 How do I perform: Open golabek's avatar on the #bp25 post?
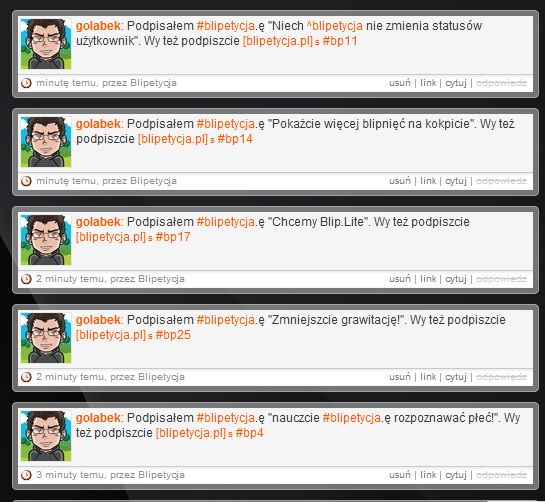pos(46,338)
